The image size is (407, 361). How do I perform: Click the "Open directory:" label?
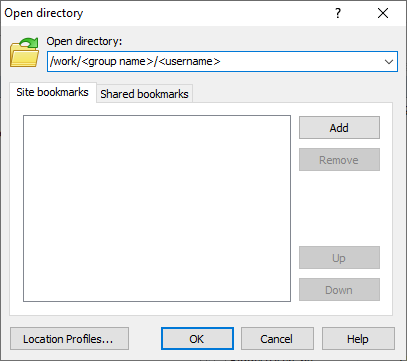pos(84,41)
